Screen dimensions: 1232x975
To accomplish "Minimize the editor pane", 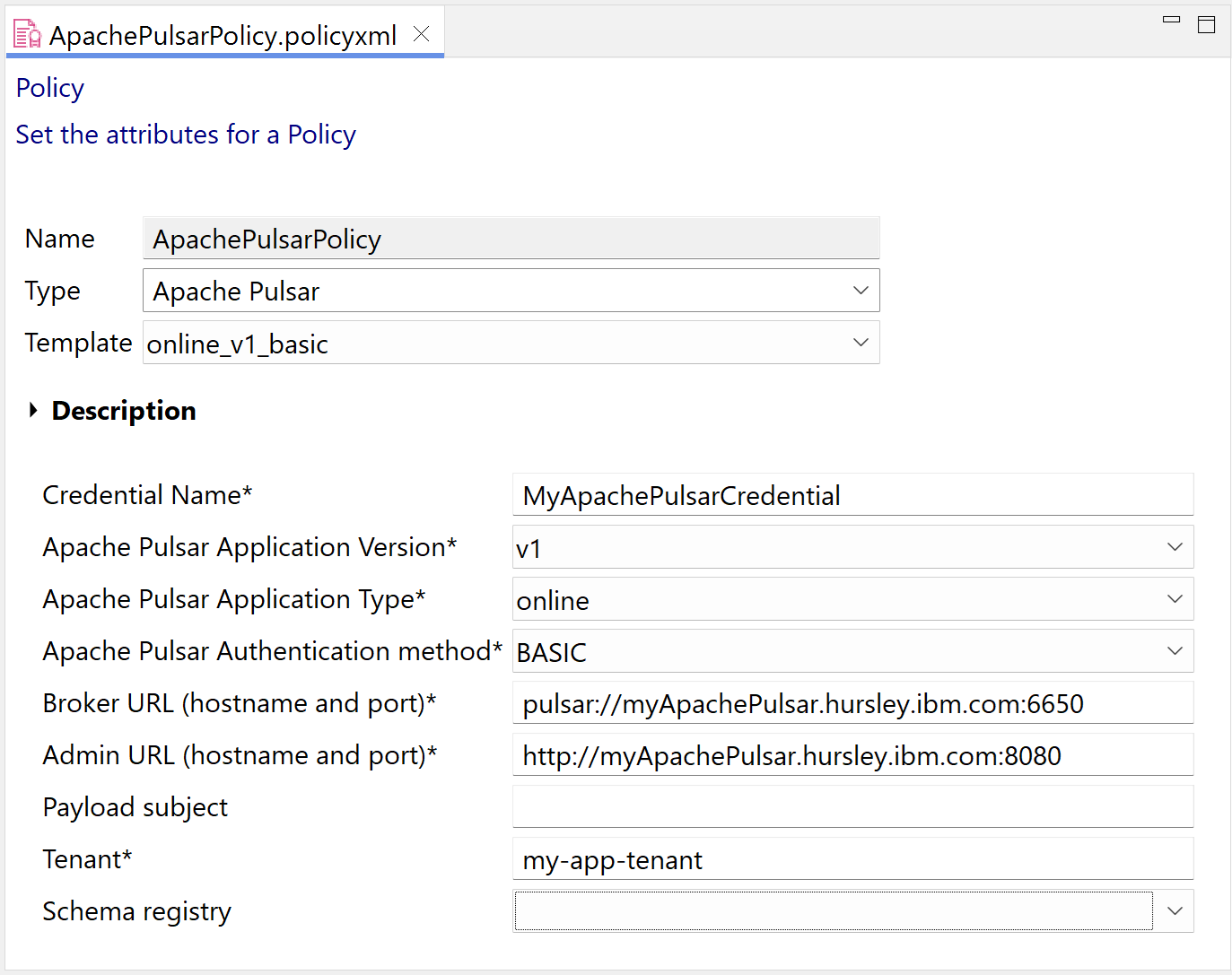I will point(1171,20).
